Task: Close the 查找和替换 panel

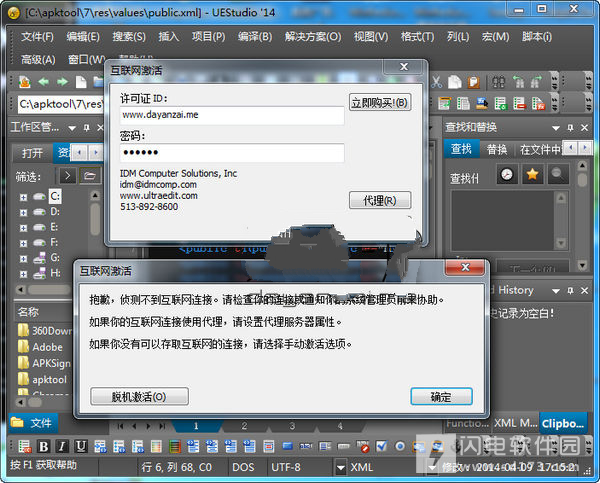Action: pos(584,128)
